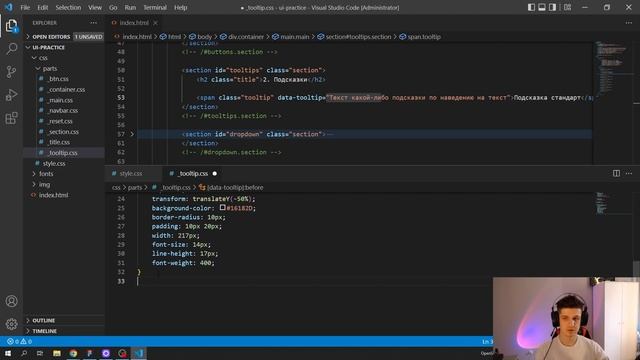Image resolution: width=640 pixels, height=360 pixels.
Task: Select the _tooltip.css editor tab
Action: tap(193, 173)
